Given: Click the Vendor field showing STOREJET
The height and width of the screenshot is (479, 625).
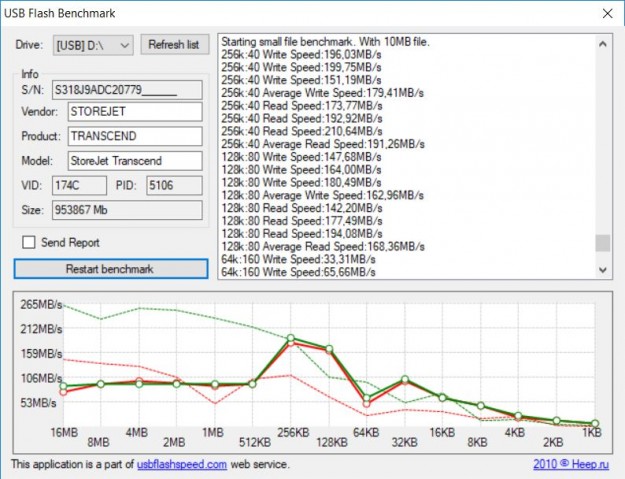Looking at the screenshot, I should (134, 111).
